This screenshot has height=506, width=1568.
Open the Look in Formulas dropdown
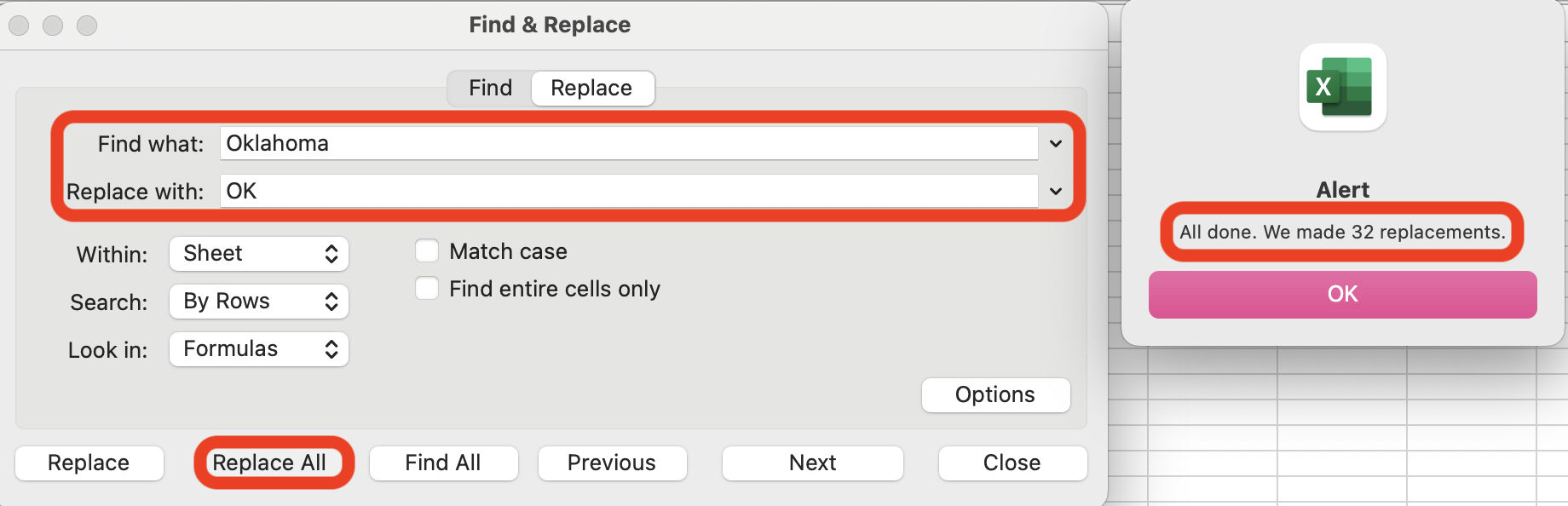(x=259, y=349)
